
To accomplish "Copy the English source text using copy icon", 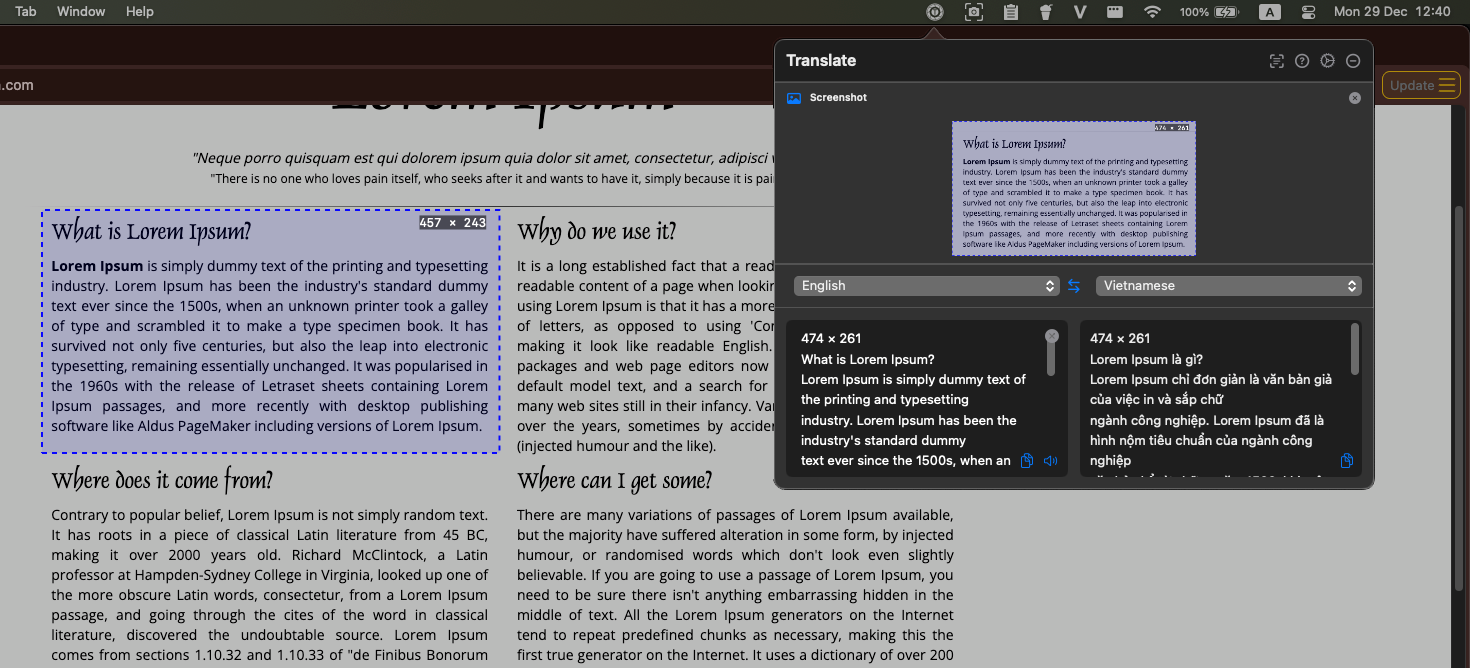I will 1027,460.
